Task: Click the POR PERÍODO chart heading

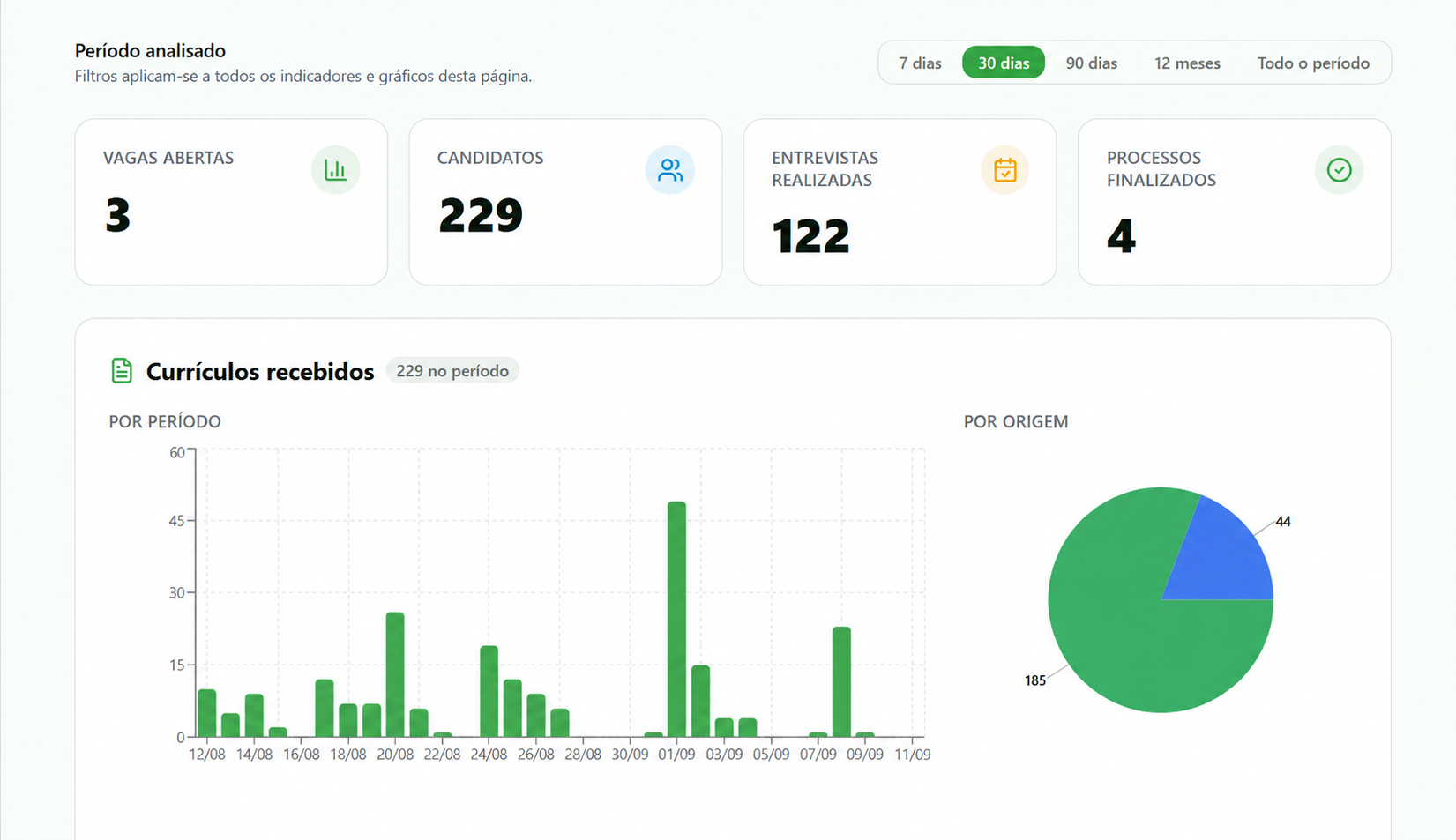Action: pos(165,421)
